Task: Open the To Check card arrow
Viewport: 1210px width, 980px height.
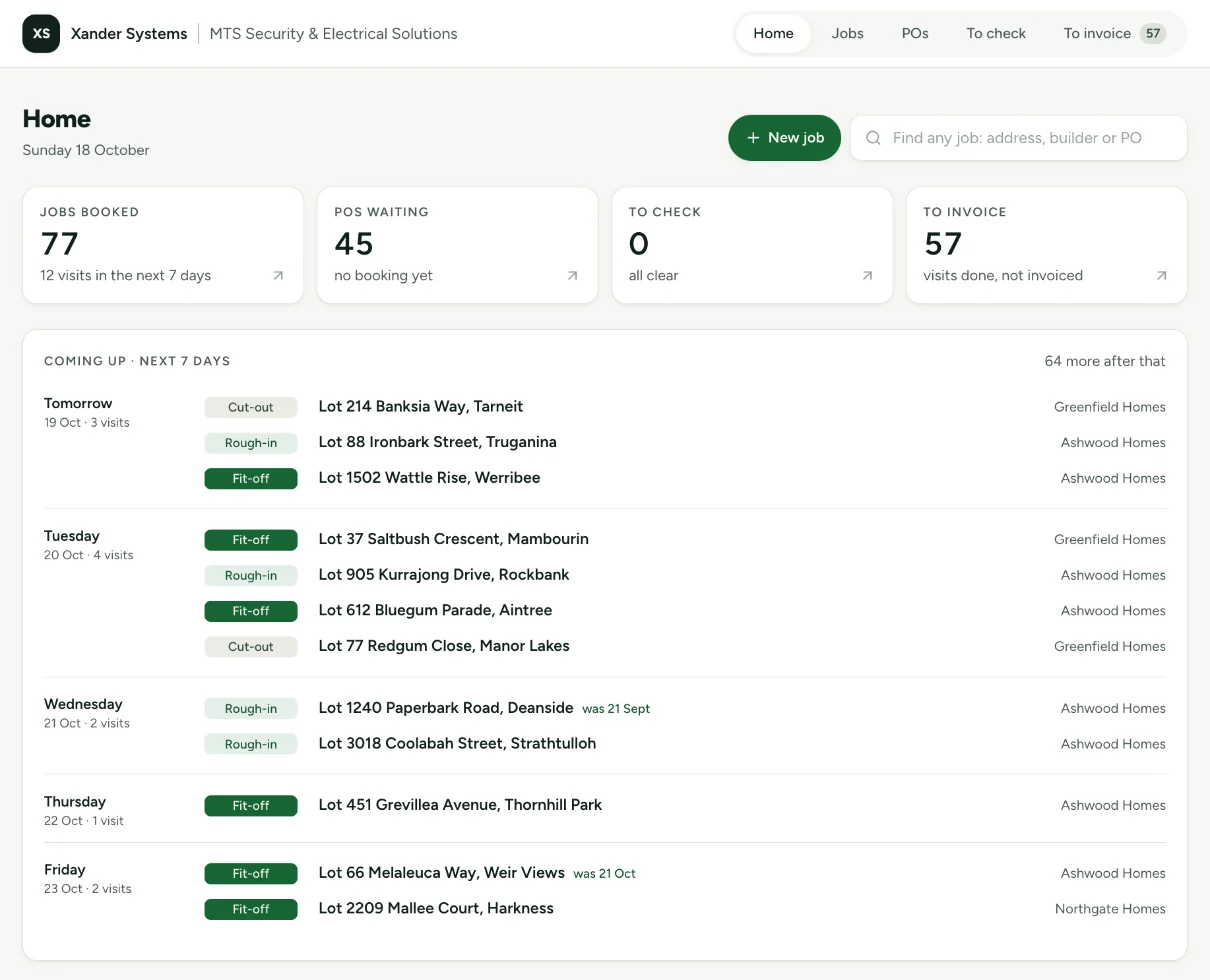Action: (867, 276)
